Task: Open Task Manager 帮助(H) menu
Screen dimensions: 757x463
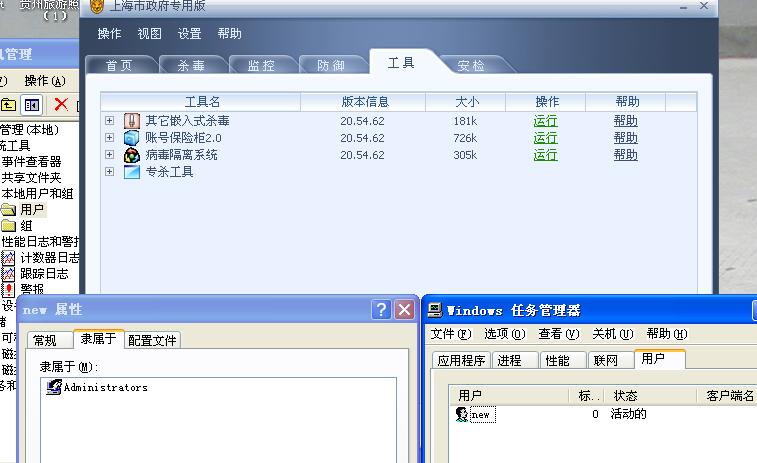Action: coord(667,334)
